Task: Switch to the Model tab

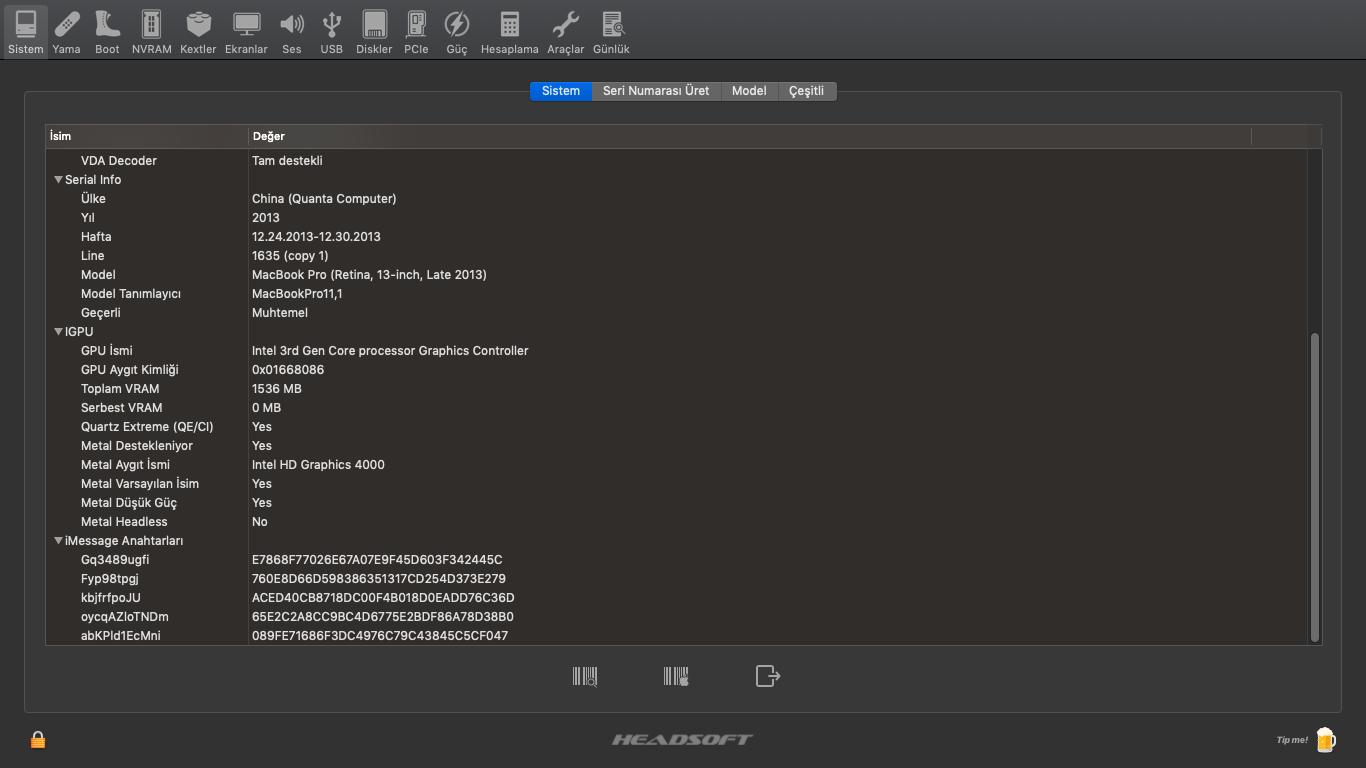Action: click(x=748, y=91)
